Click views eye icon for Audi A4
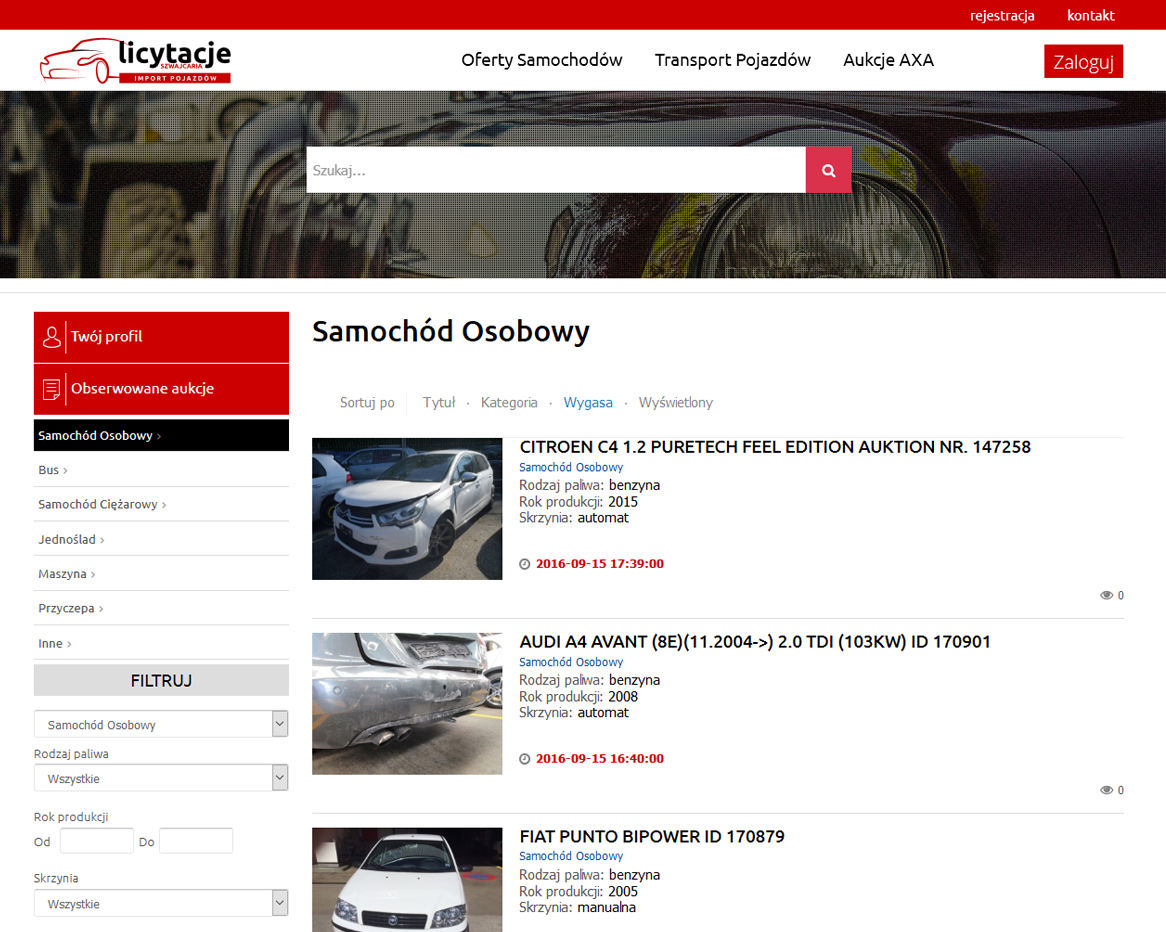Viewport: 1166px width, 932px height. [1107, 790]
